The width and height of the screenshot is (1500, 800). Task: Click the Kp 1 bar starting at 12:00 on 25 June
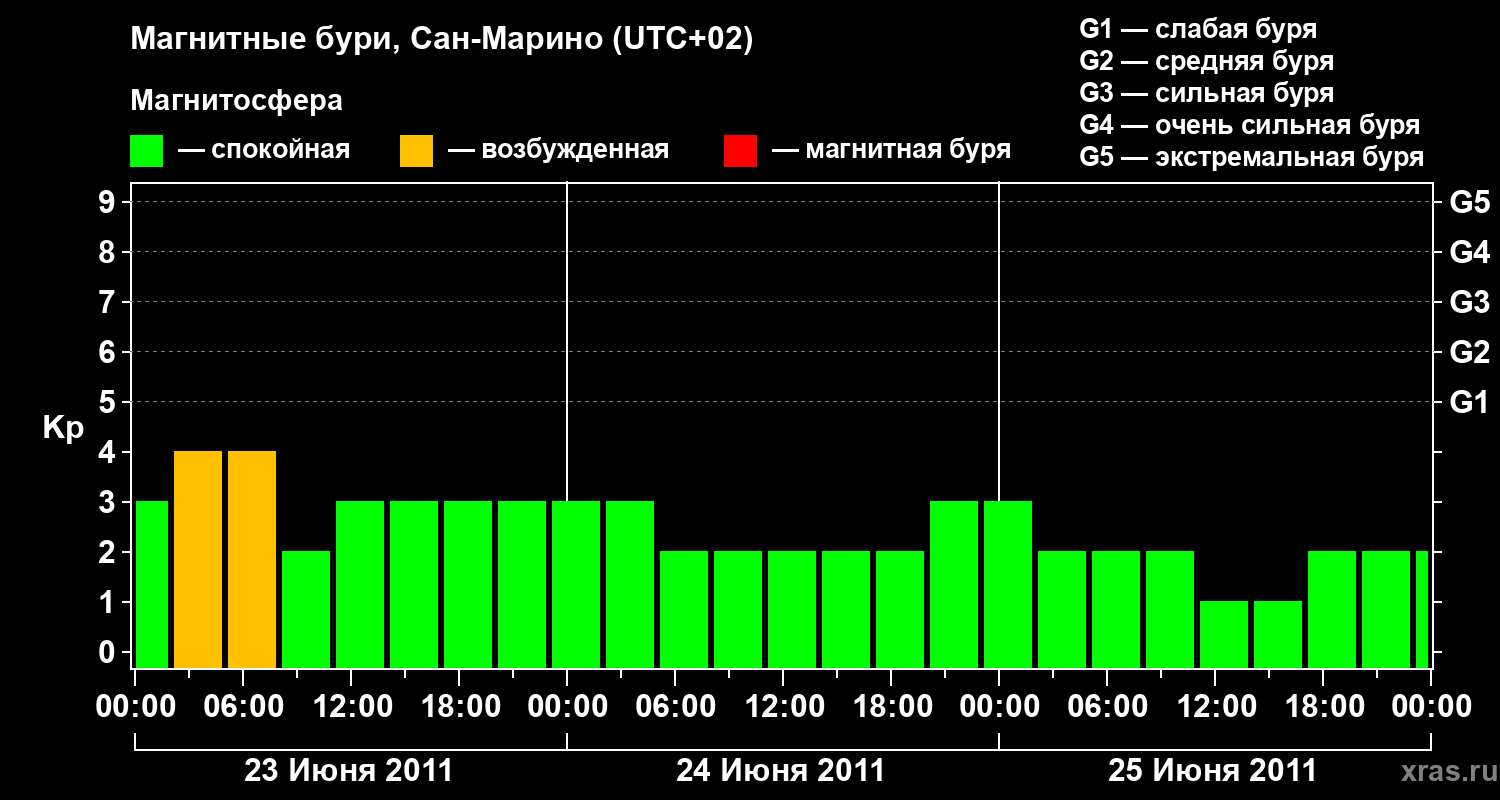coord(1224,634)
